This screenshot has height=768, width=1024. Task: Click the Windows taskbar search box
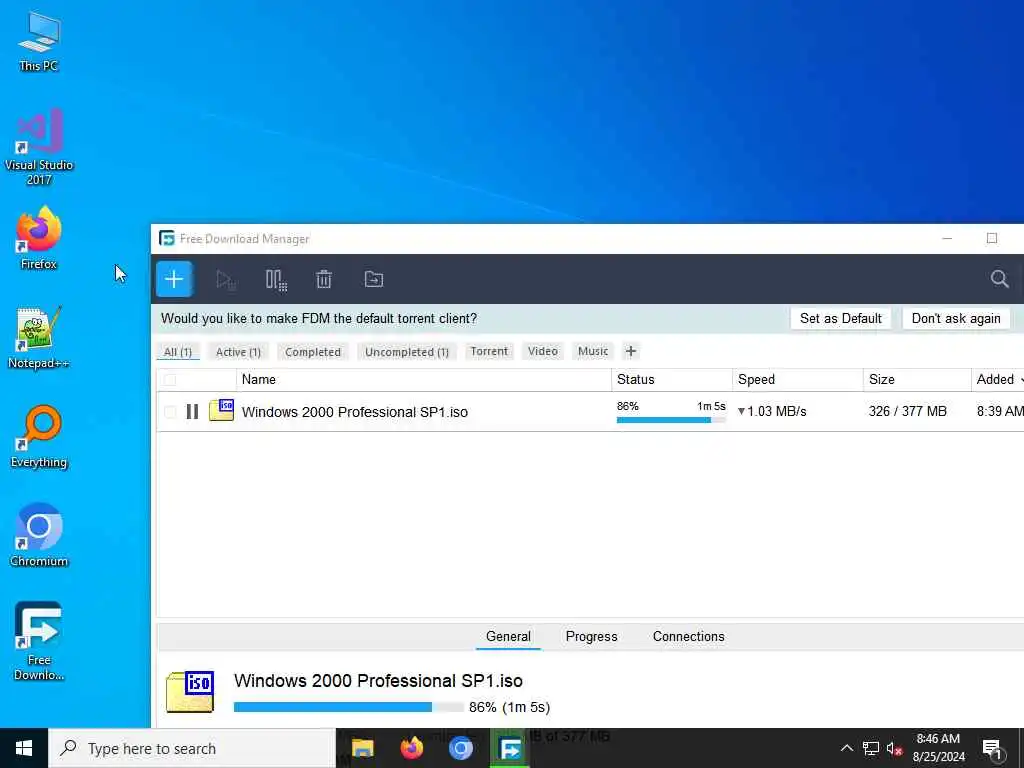point(192,748)
